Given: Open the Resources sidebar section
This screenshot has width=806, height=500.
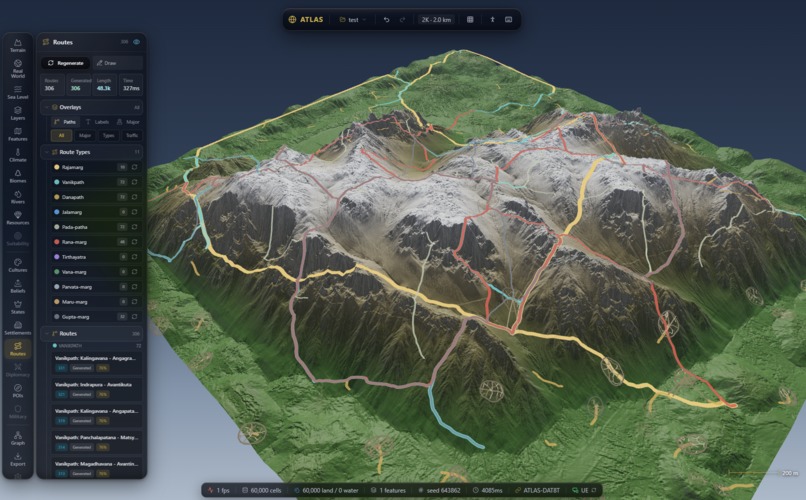Looking at the screenshot, I should coord(17,218).
